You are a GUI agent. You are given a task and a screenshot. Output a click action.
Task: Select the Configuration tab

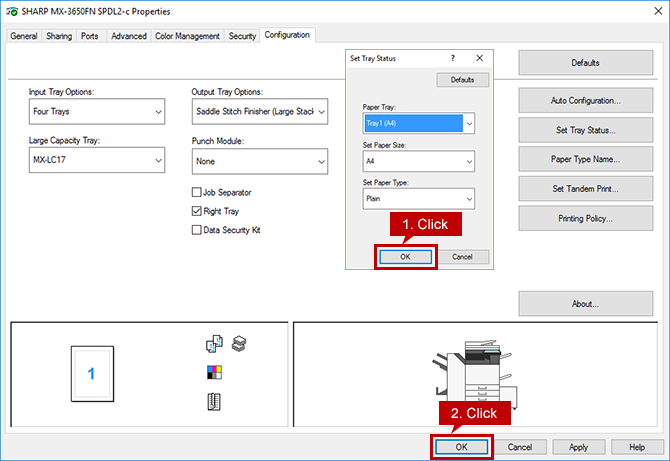(x=287, y=35)
